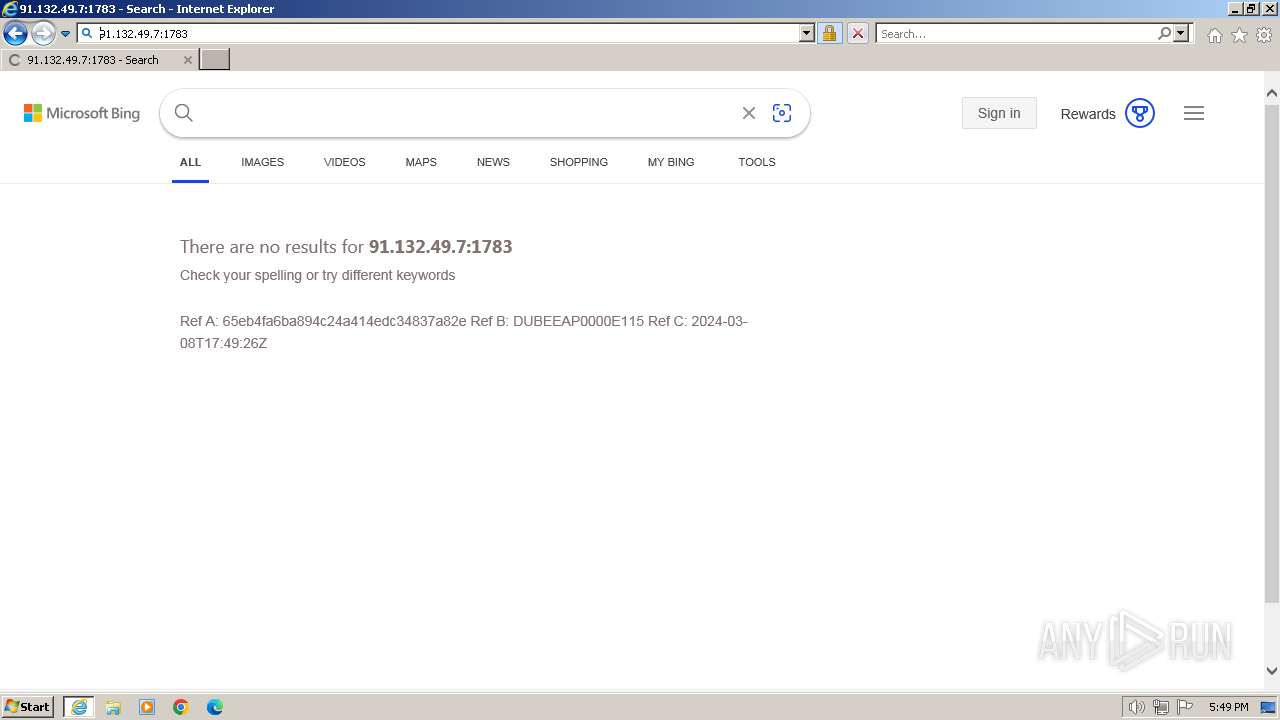Click the IE search magnifier icon
Image resolution: width=1280 pixels, height=720 pixels.
click(1164, 33)
